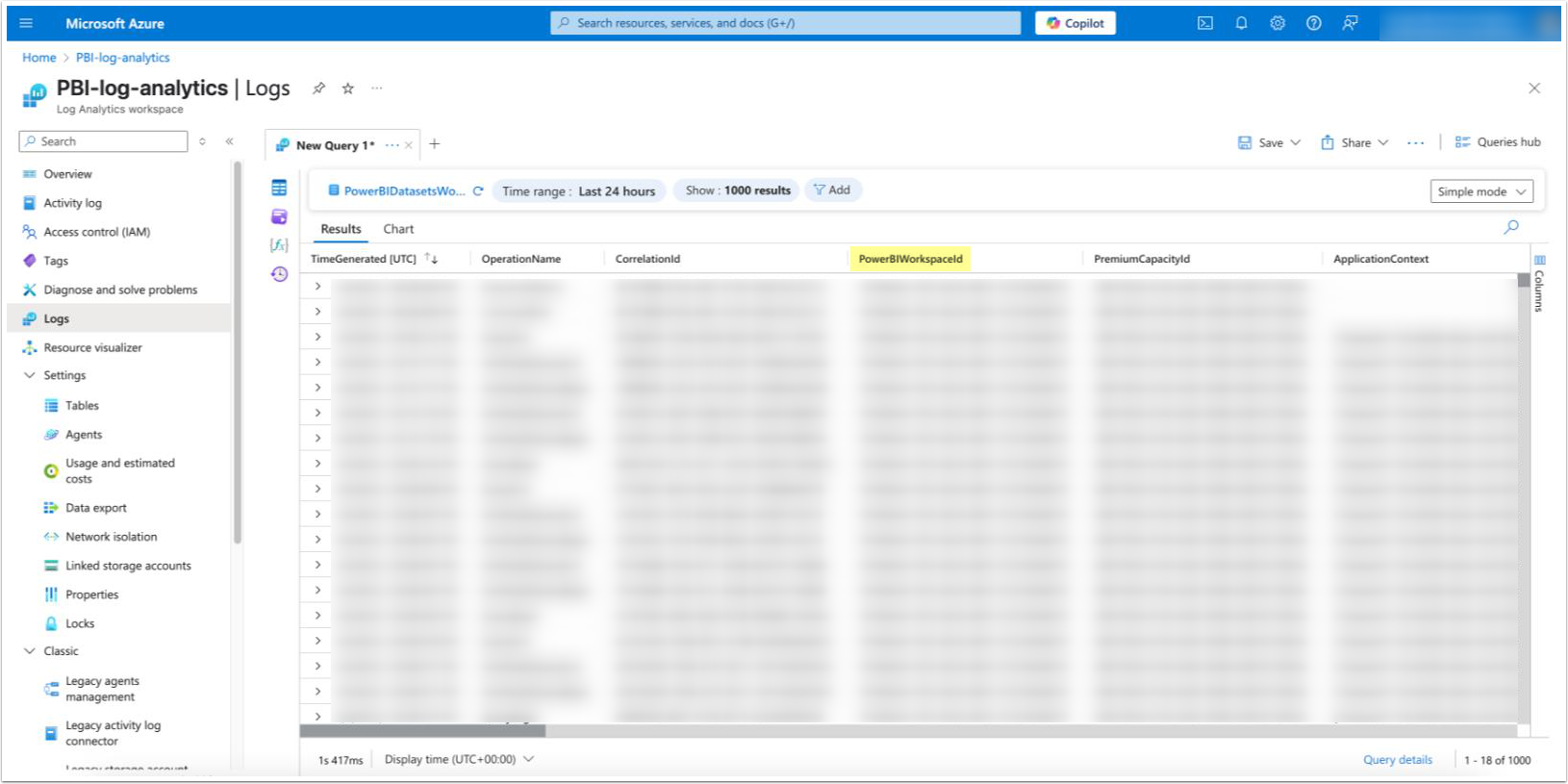Click the Query details link

(1397, 760)
